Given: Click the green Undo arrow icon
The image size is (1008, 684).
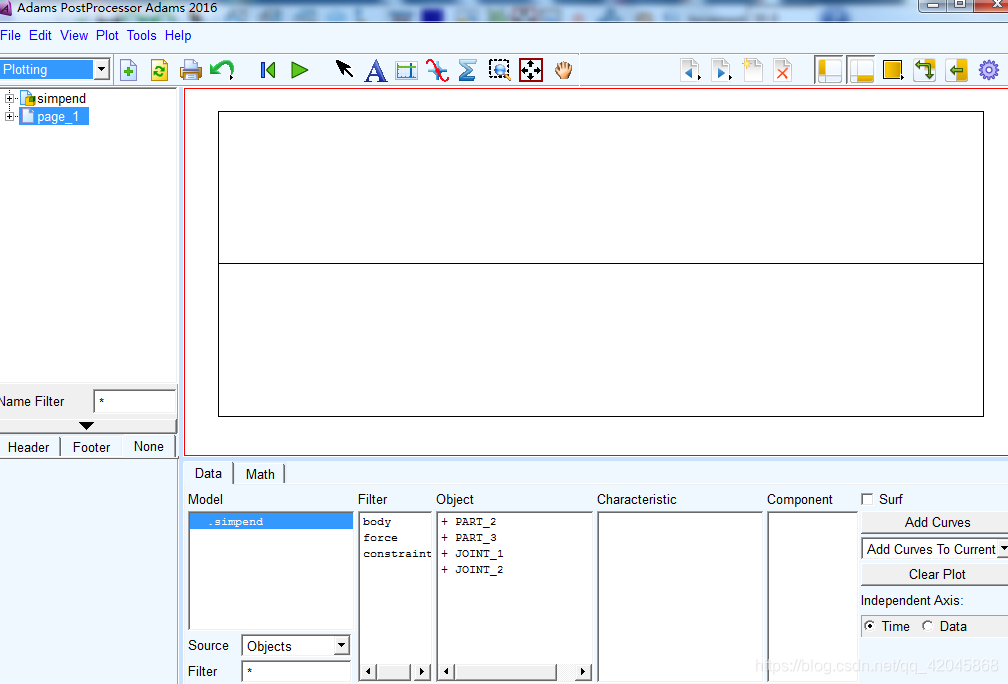Looking at the screenshot, I should pyautogui.click(x=221, y=70).
